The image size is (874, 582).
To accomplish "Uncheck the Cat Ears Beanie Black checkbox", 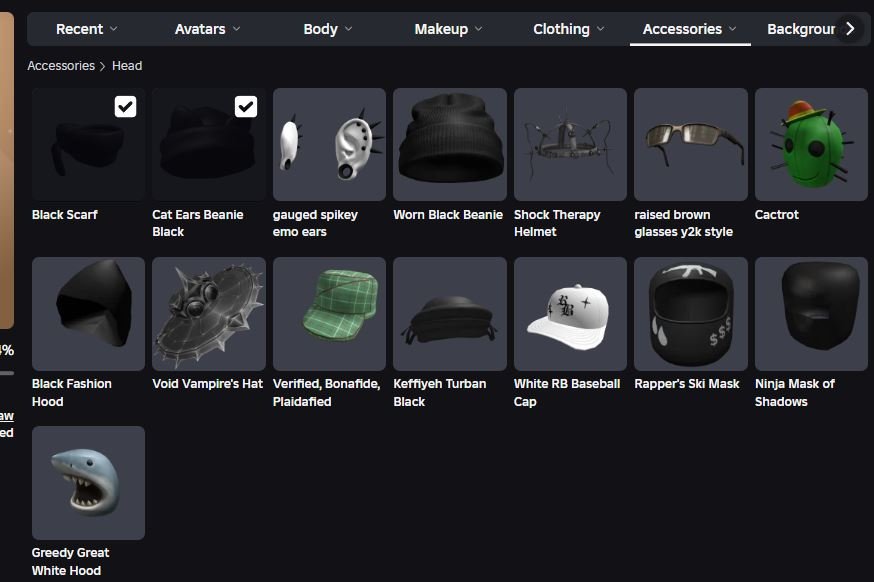I will 246,106.
